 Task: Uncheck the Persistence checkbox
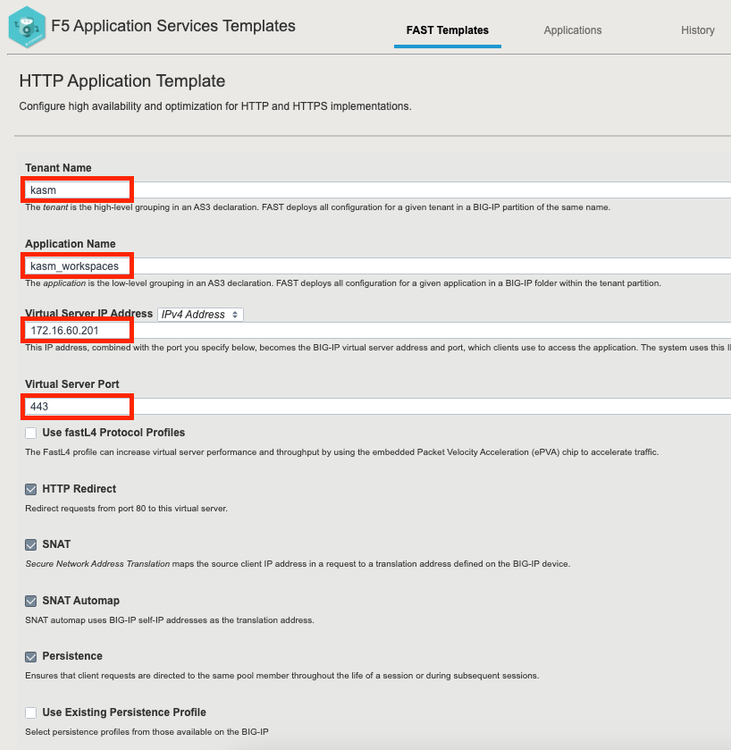(32, 657)
